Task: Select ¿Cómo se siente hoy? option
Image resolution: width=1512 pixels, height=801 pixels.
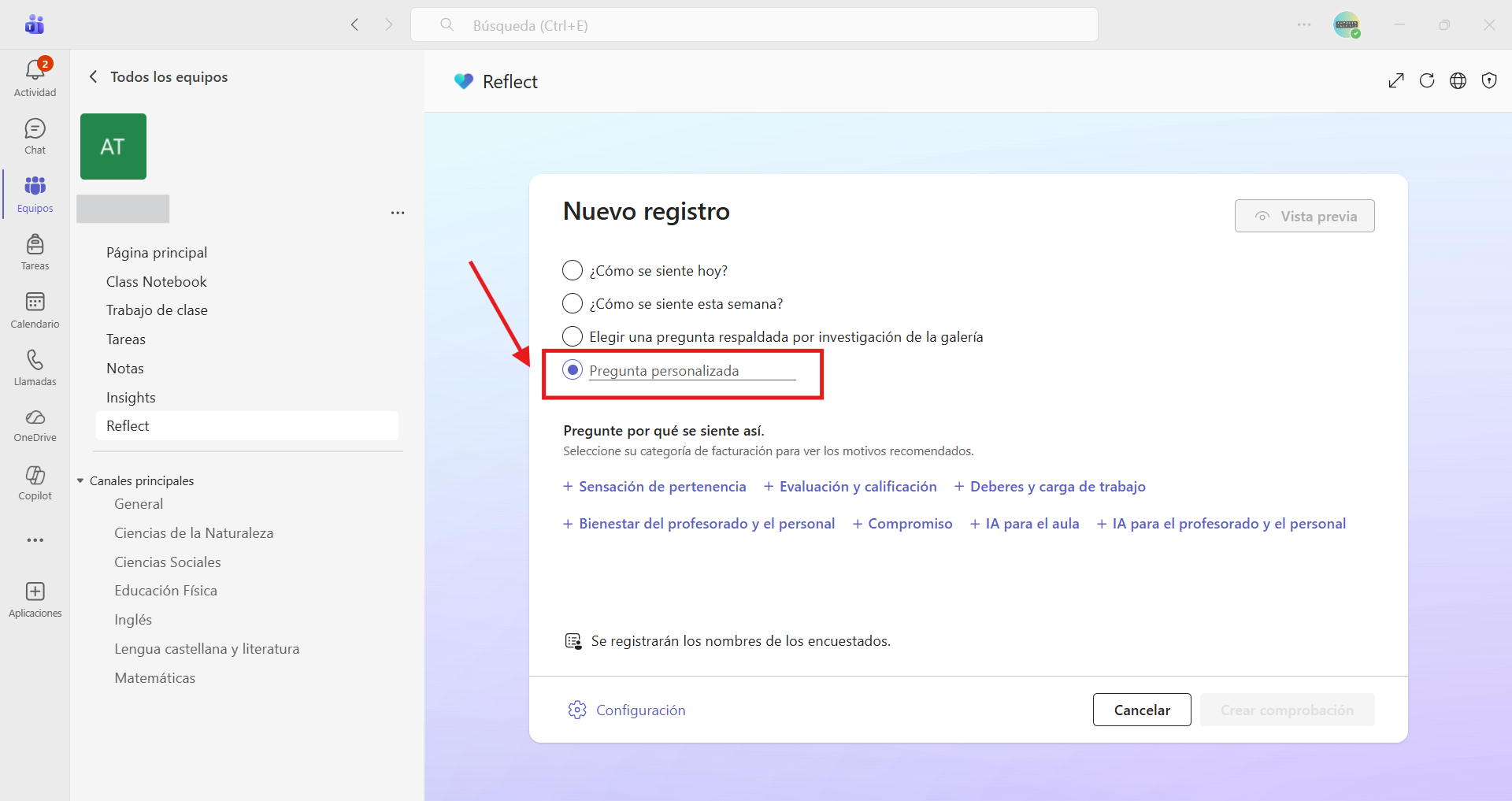Action: 573,271
